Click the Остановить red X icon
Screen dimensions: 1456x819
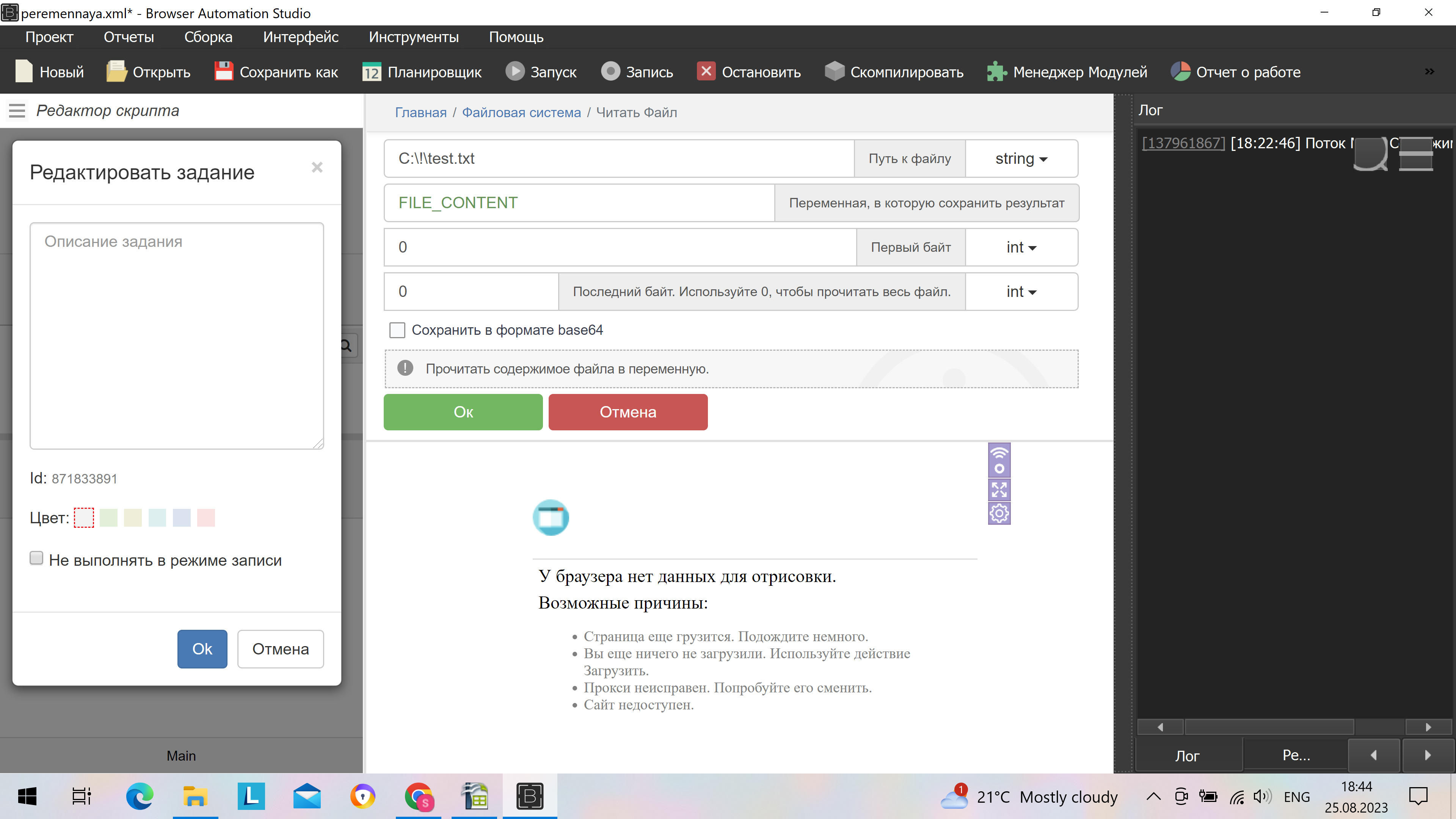(x=706, y=72)
